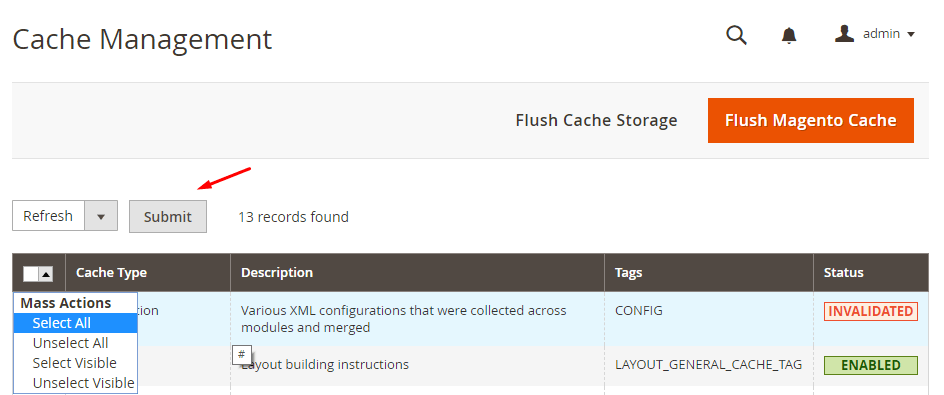
Task: Choose Select Visible from Mass Actions
Action: click(x=75, y=362)
